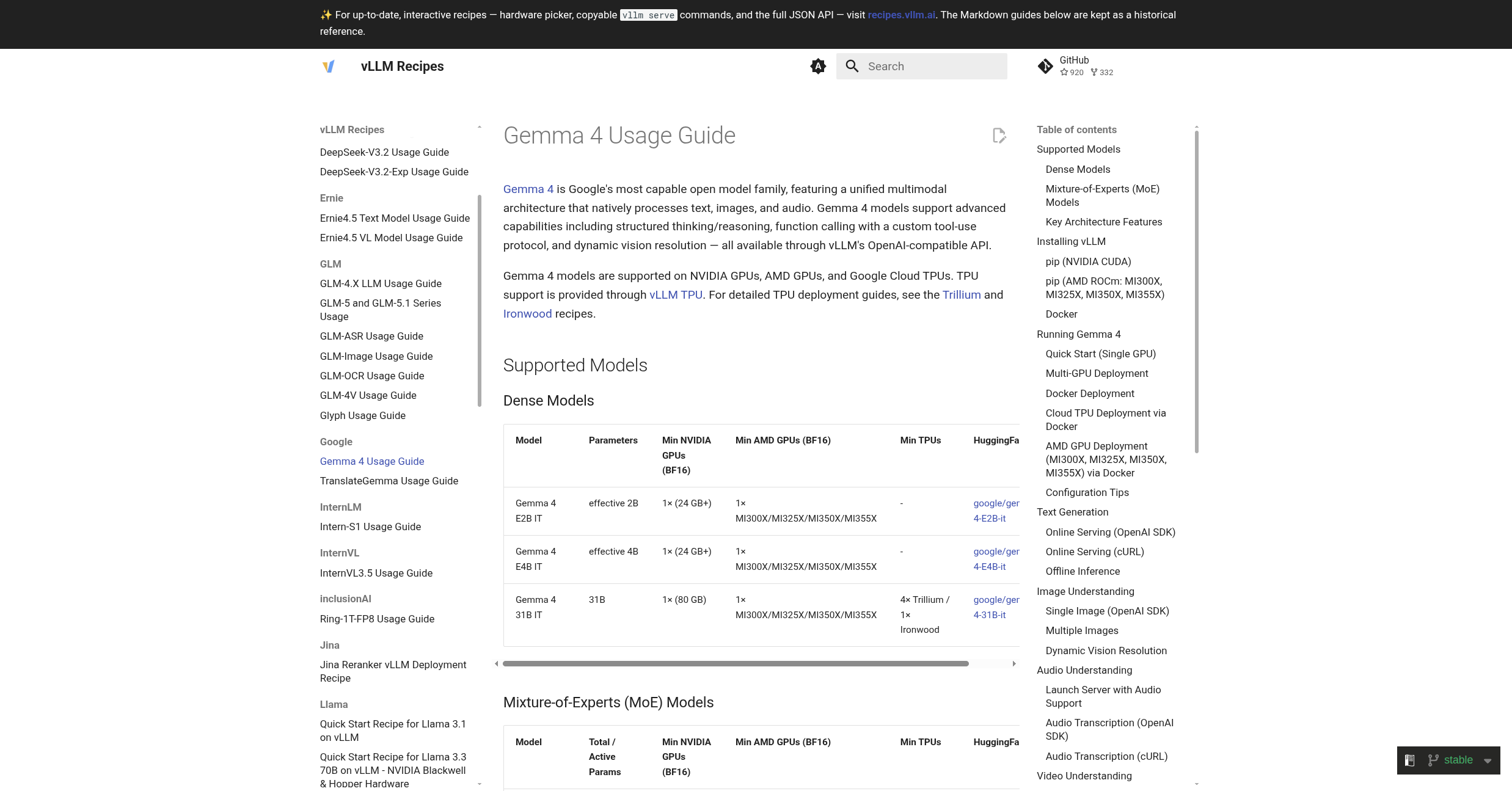Jump to Image Understanding section
1512x791 pixels.
point(1085,591)
